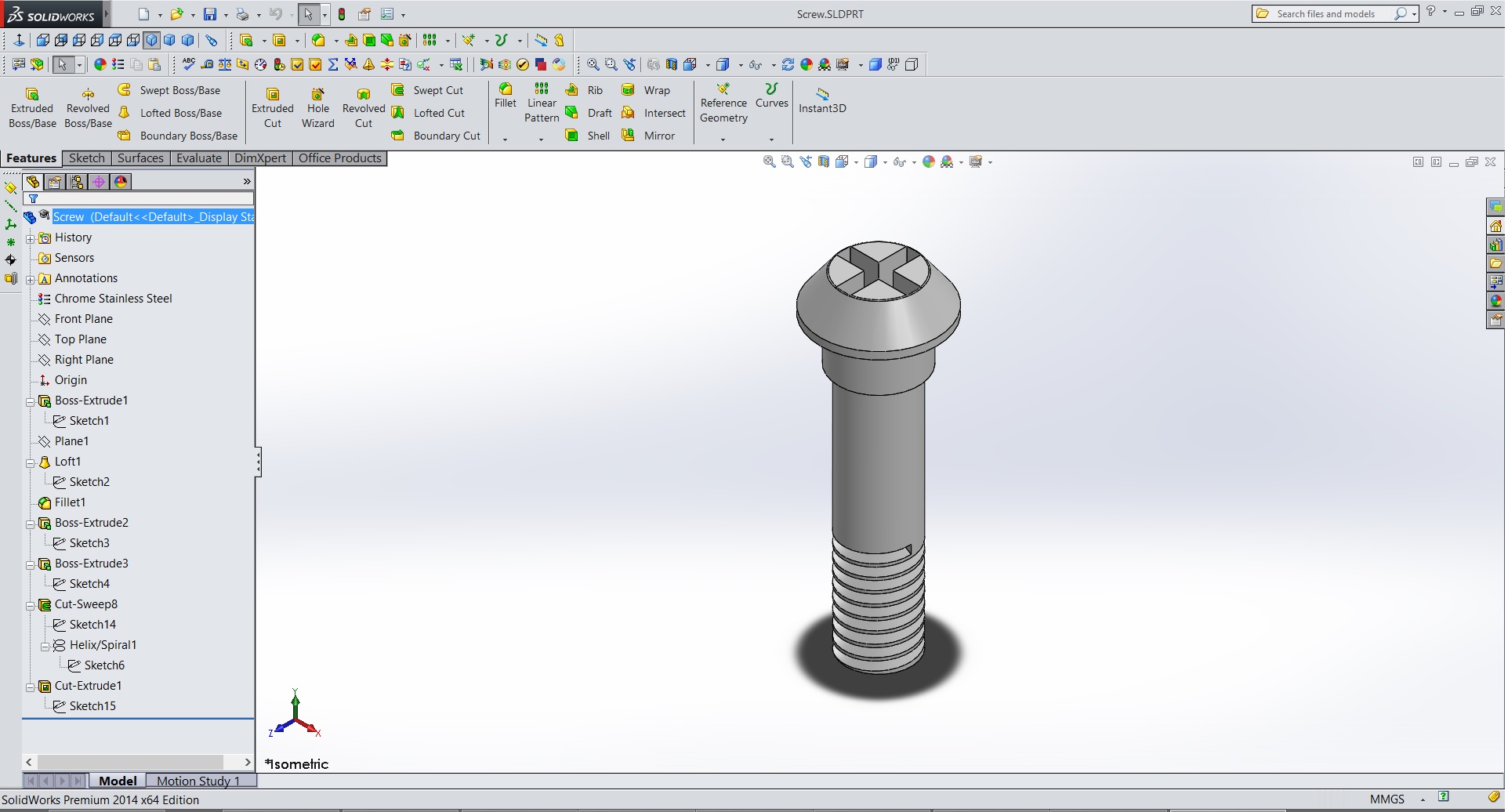Toggle Edit Appearance color ball in viewport toolbar
1508x812 pixels.
tap(929, 161)
